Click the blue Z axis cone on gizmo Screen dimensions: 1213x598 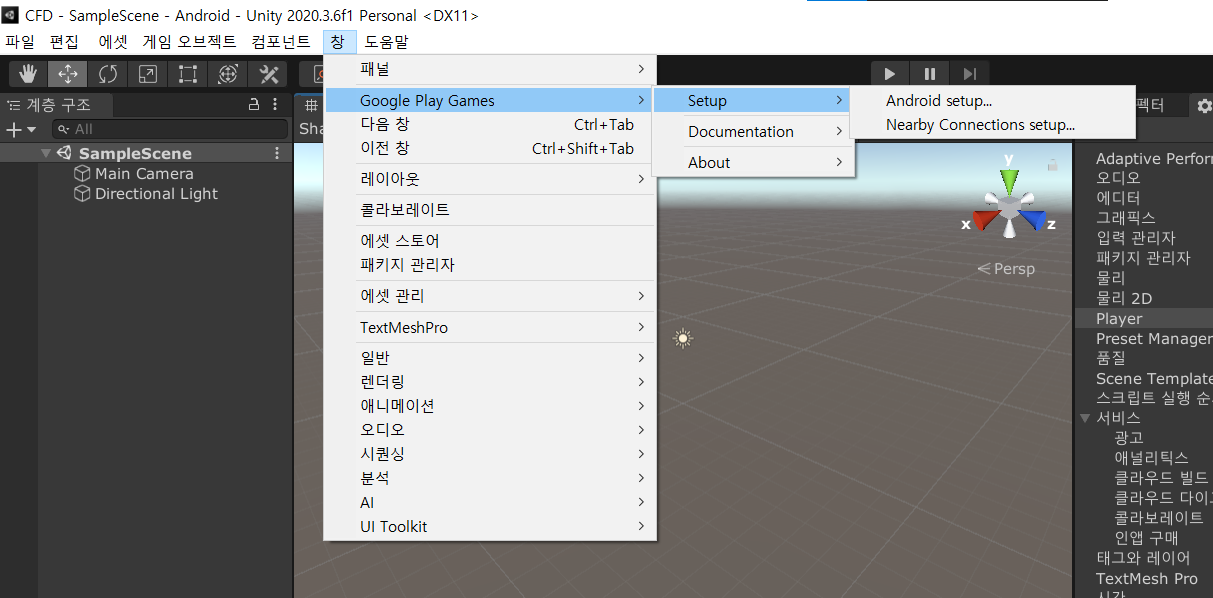[x=1033, y=220]
